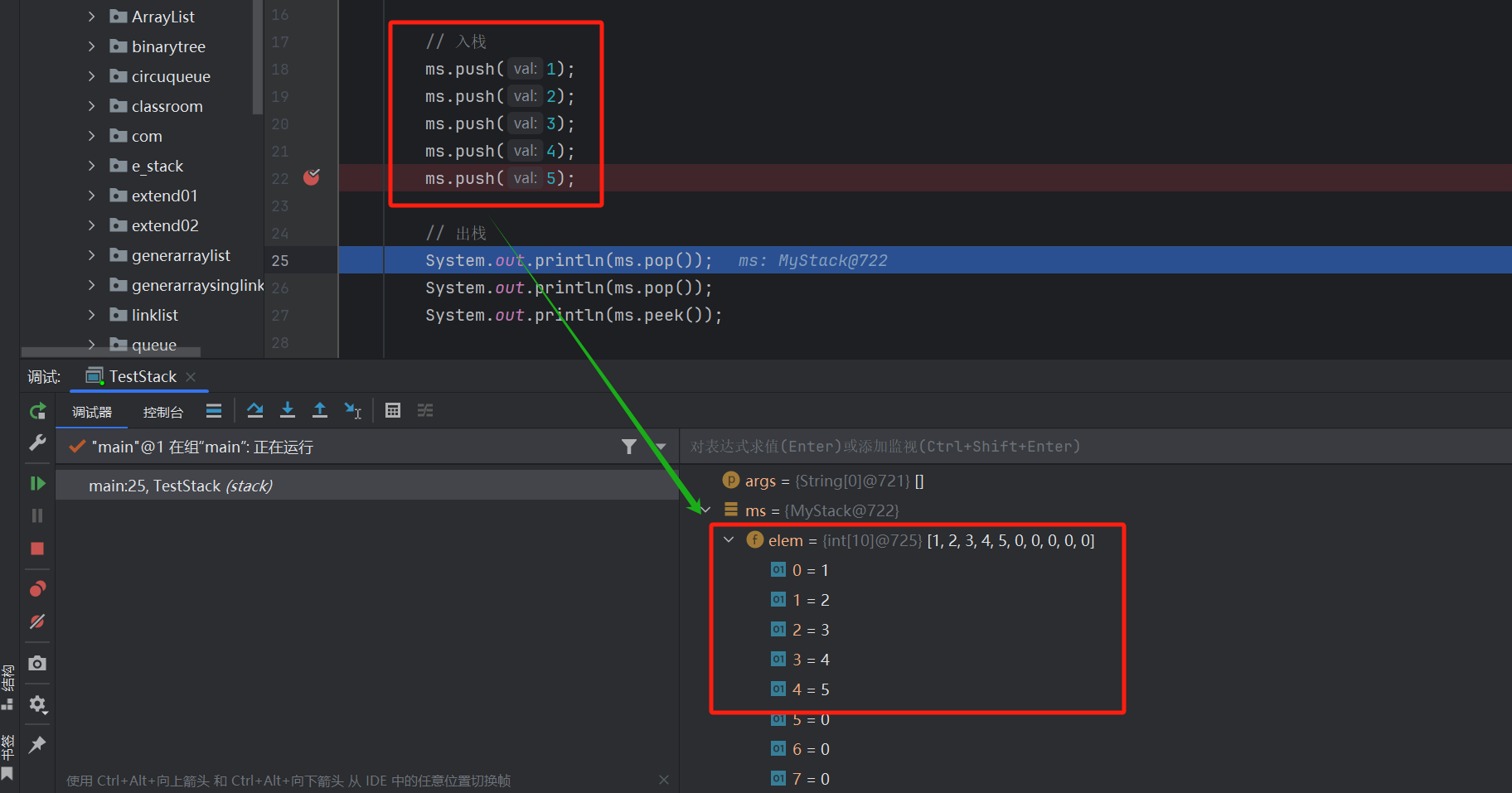
Task: Click the filter frames icon
Action: [629, 447]
